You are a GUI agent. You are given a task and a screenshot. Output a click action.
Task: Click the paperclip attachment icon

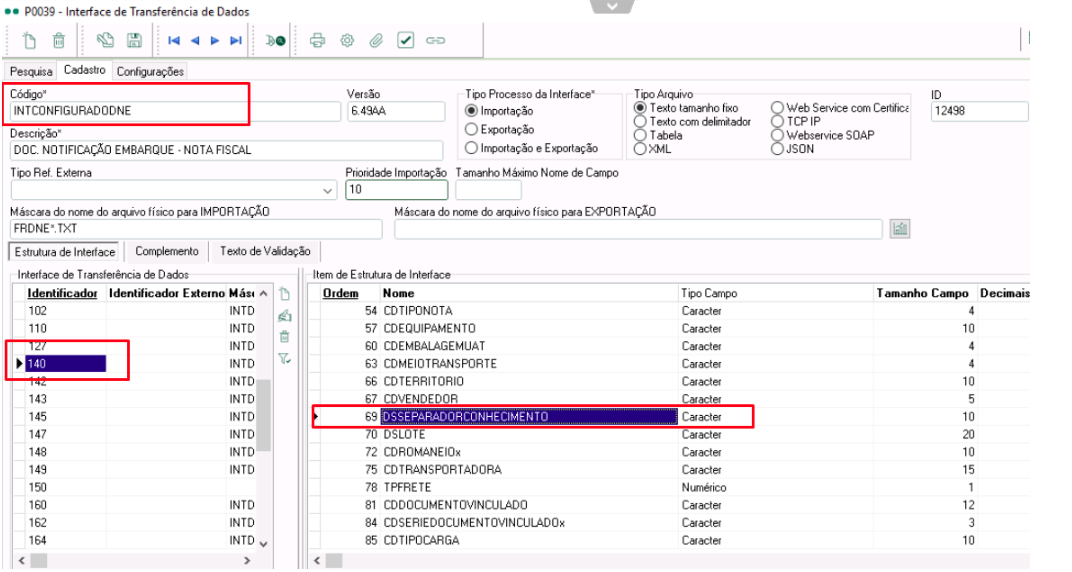(x=376, y=41)
